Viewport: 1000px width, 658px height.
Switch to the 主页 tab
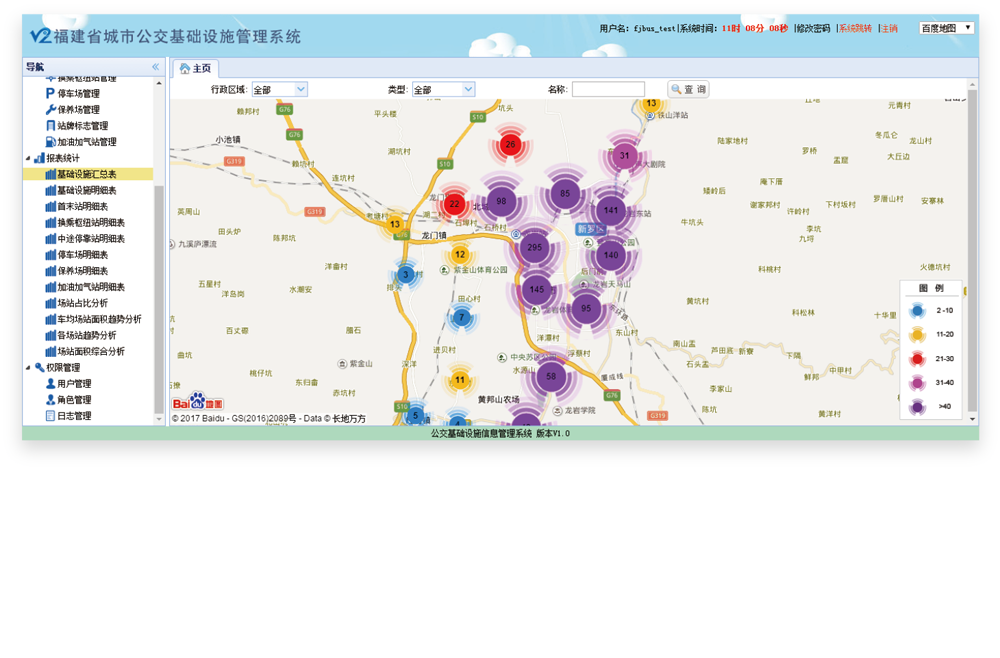point(196,68)
